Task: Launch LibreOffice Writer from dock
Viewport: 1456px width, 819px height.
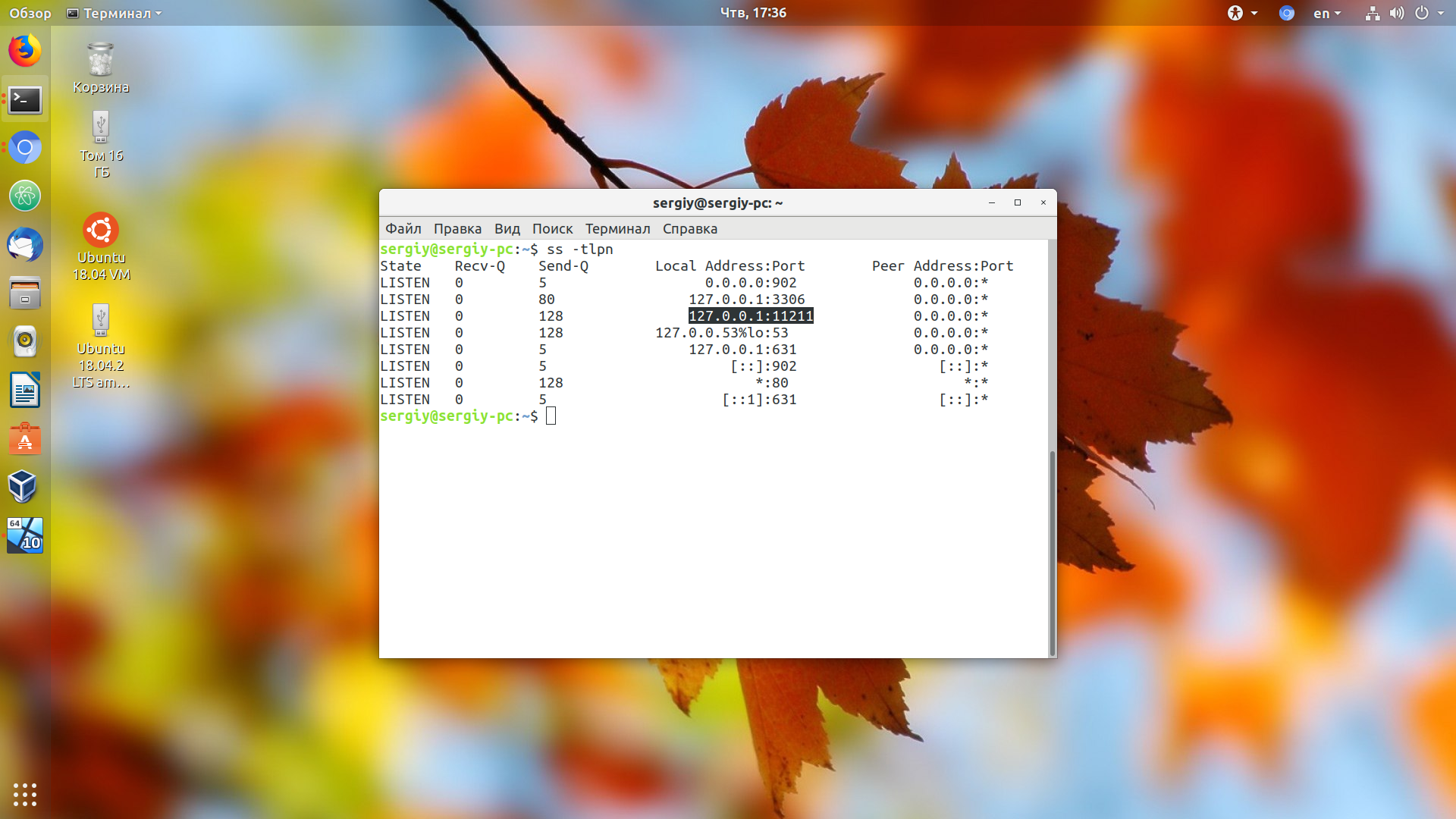Action: [25, 391]
